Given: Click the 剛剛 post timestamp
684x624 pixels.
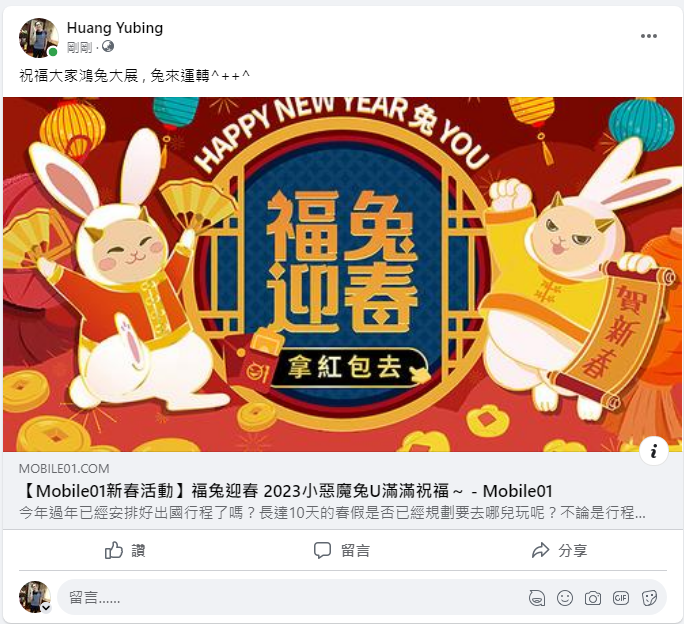Looking at the screenshot, I should point(79,47).
